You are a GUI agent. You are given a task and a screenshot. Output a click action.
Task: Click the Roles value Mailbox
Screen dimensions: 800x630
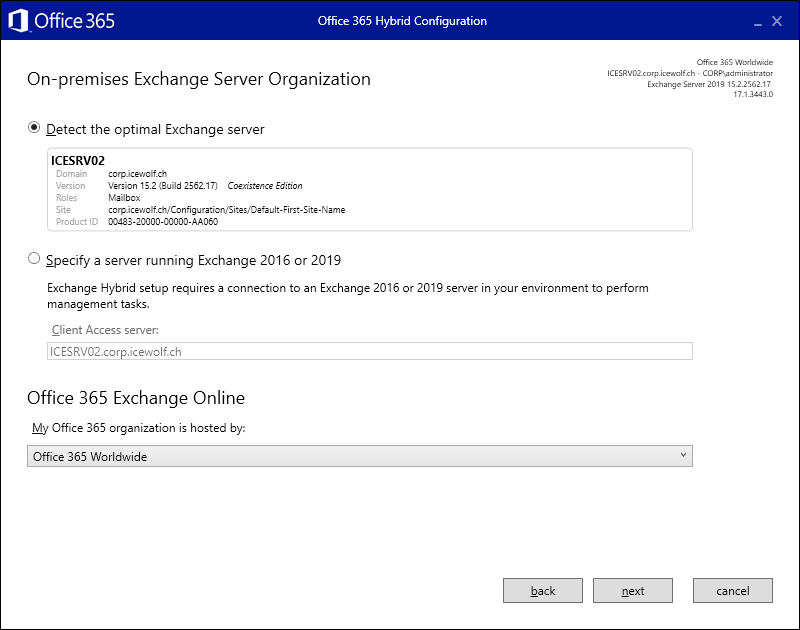(124, 197)
